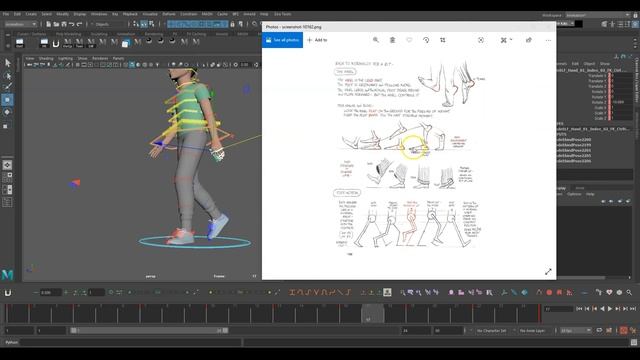640x360 pixels.
Task: Click the heart icon in the animation toolbar
Action: 609,292
